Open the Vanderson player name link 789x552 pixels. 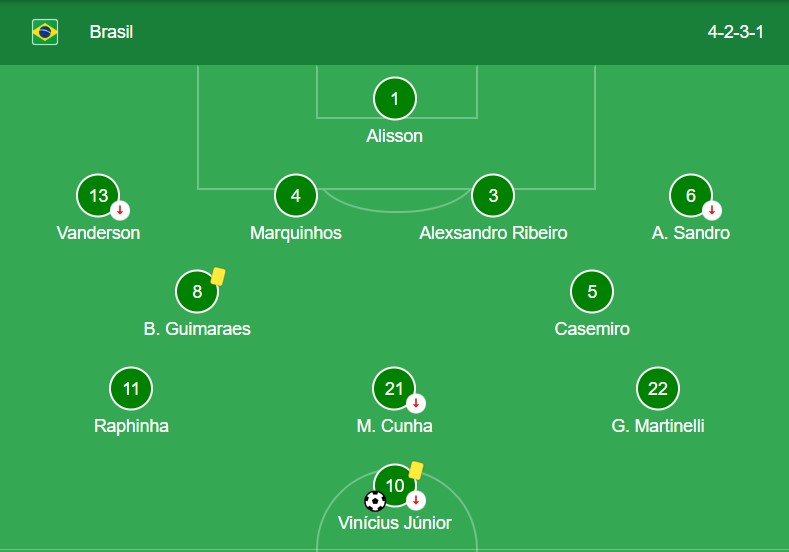98,233
